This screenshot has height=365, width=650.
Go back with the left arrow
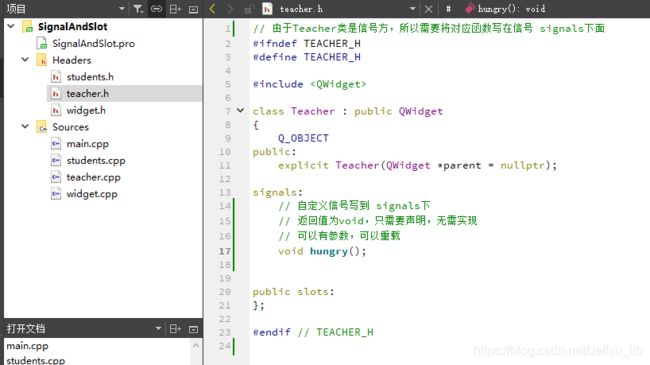tap(212, 9)
